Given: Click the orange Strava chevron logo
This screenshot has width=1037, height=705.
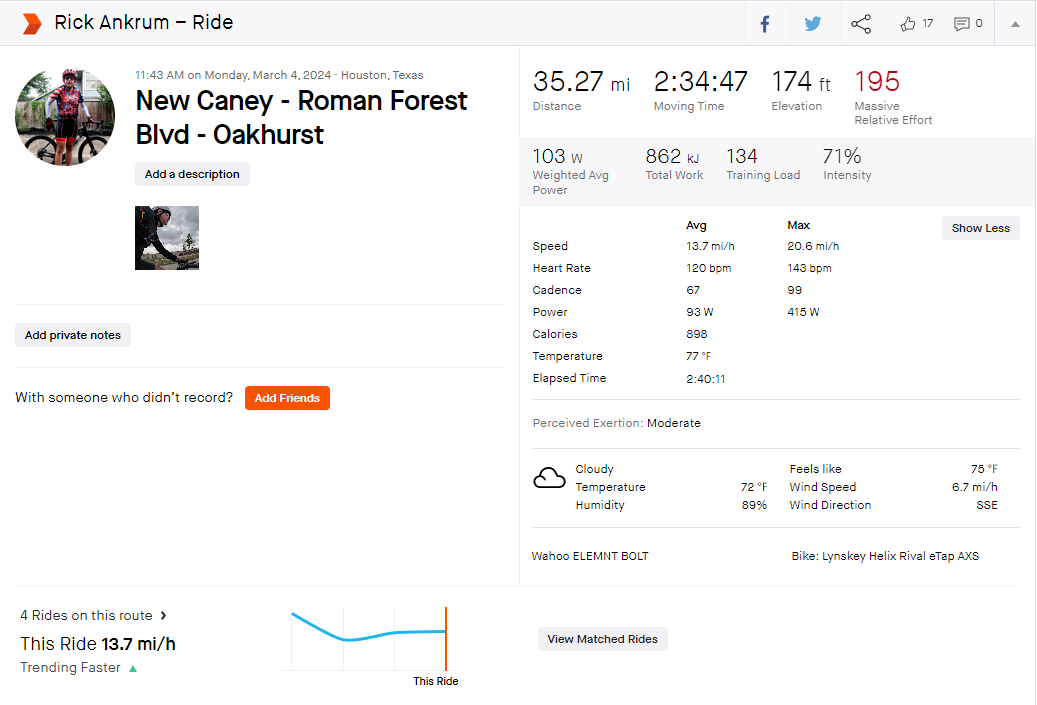Looking at the screenshot, I should click(32, 23).
